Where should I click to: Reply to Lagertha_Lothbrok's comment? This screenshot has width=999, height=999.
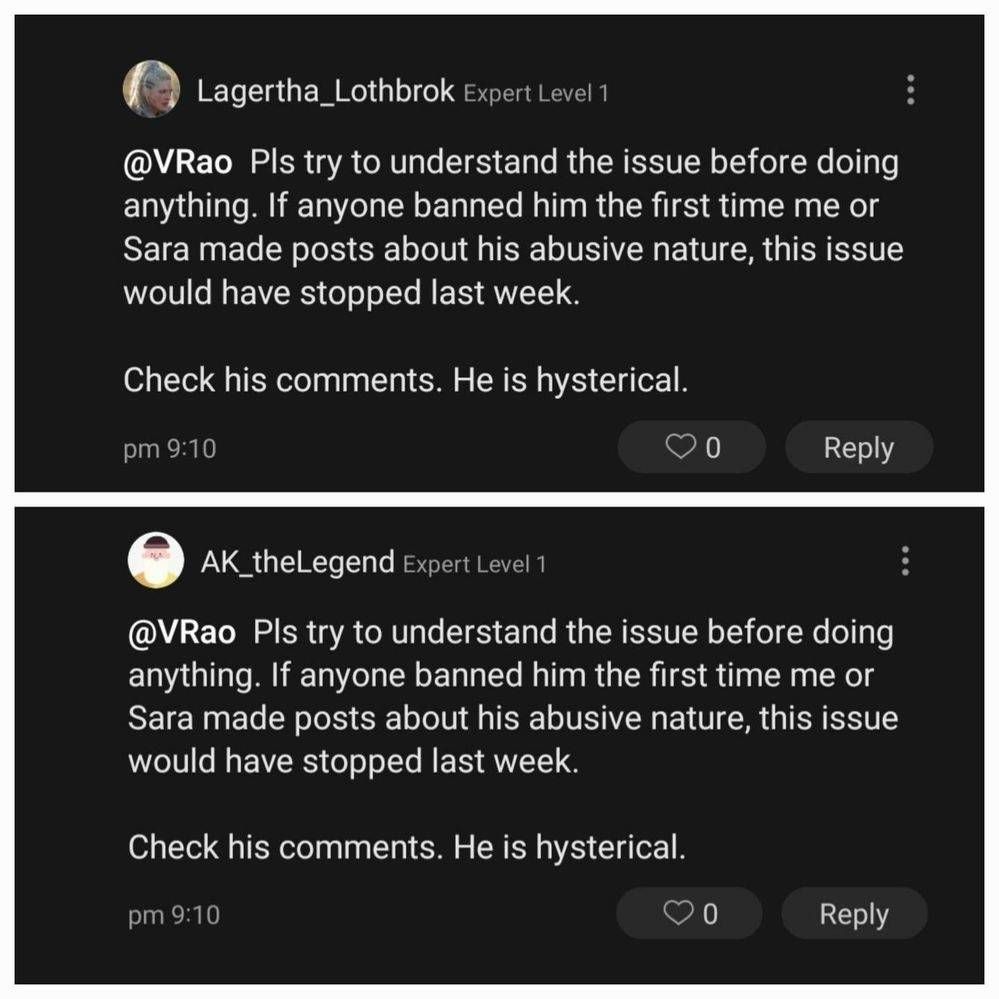click(x=858, y=447)
